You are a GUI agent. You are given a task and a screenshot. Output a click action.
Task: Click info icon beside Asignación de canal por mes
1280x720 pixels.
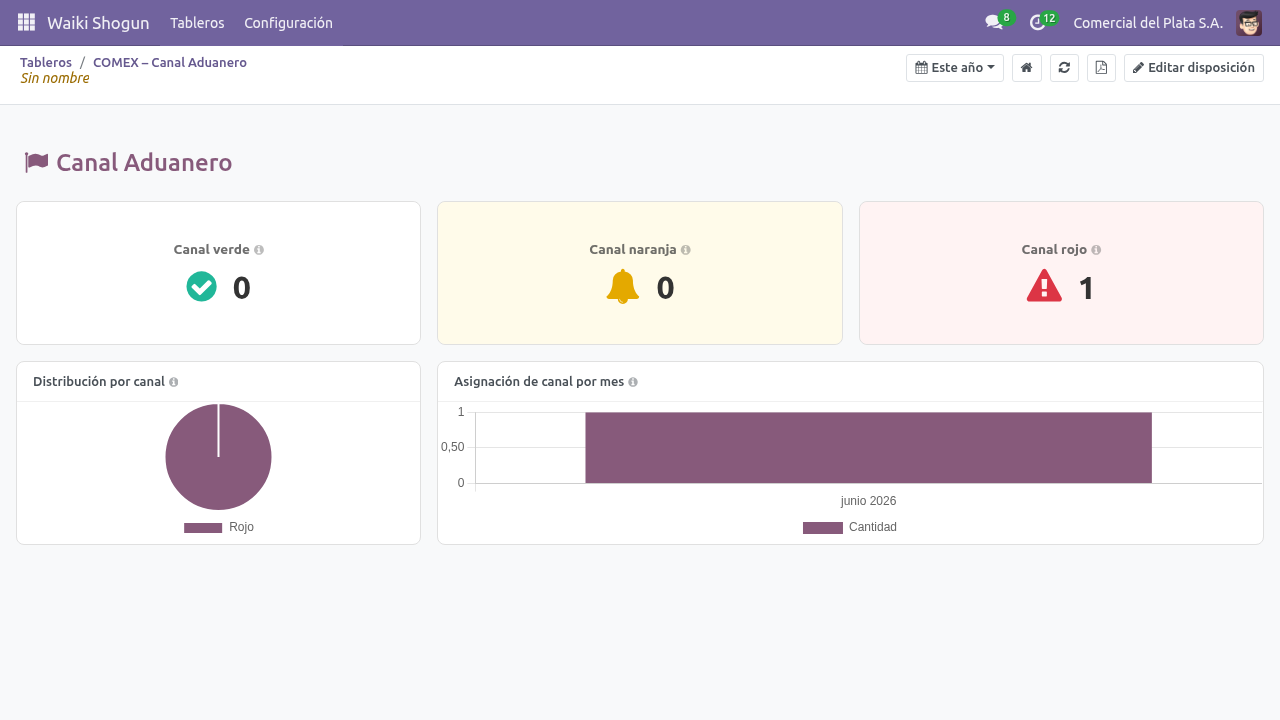pos(633,382)
